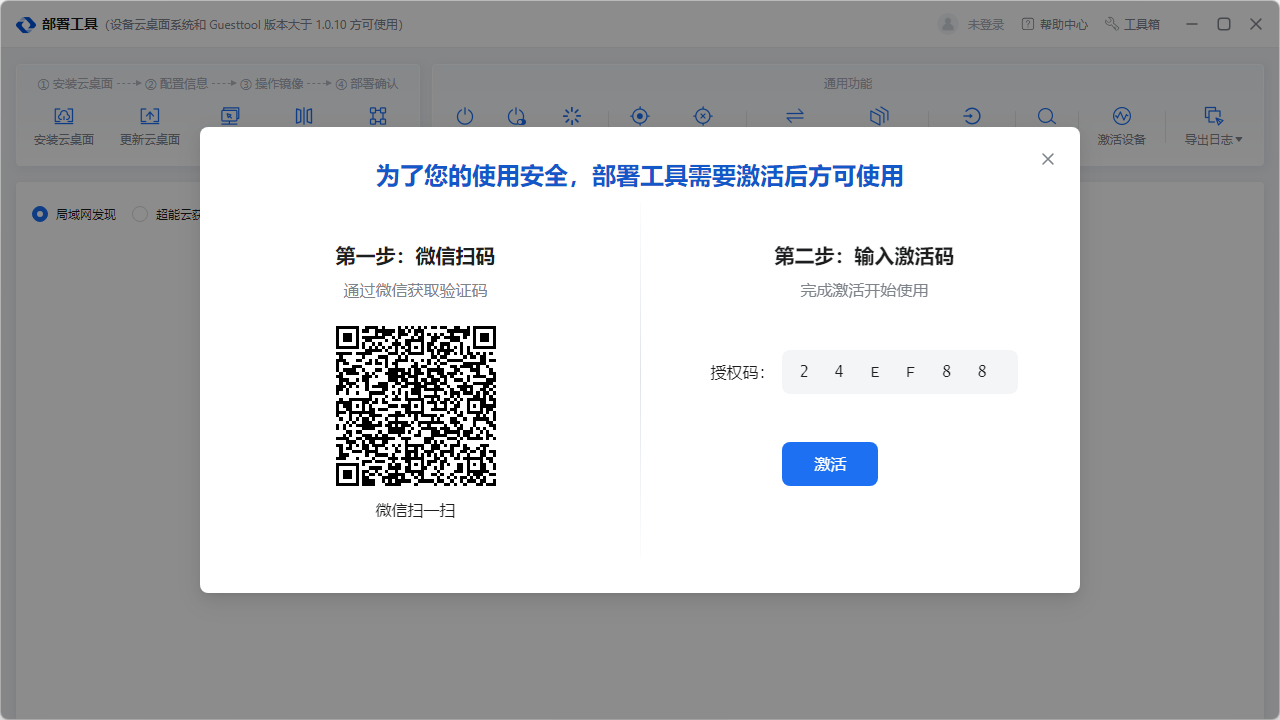Click the 微信扫一扫 caption below QR code
Viewport: 1280px width, 720px height.
(416, 510)
